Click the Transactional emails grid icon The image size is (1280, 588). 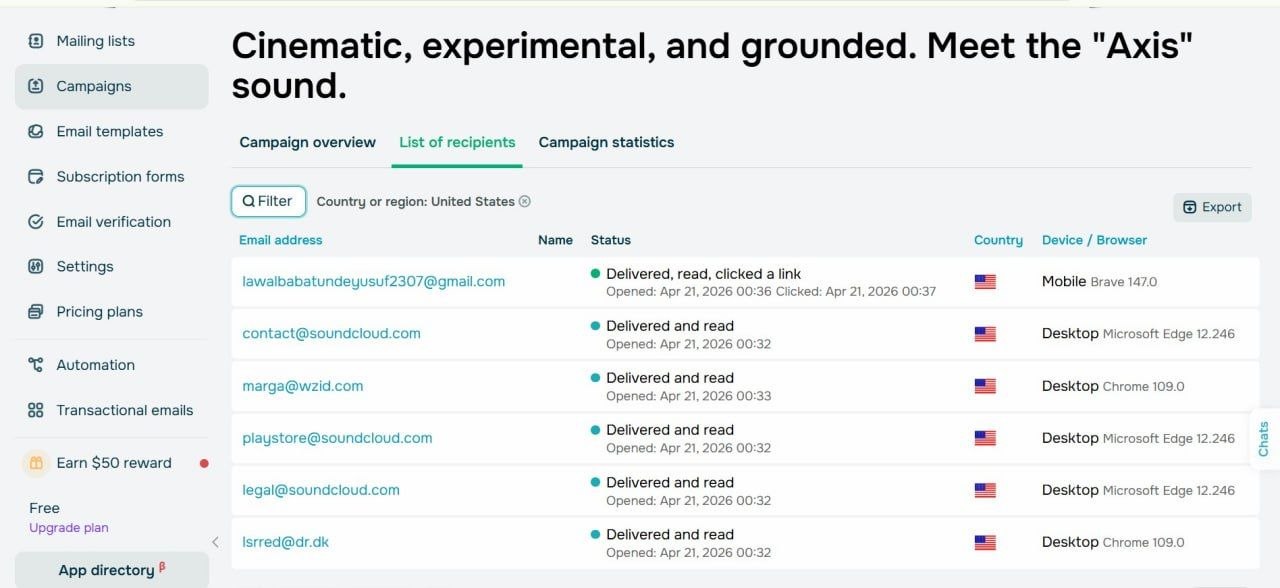click(36, 410)
